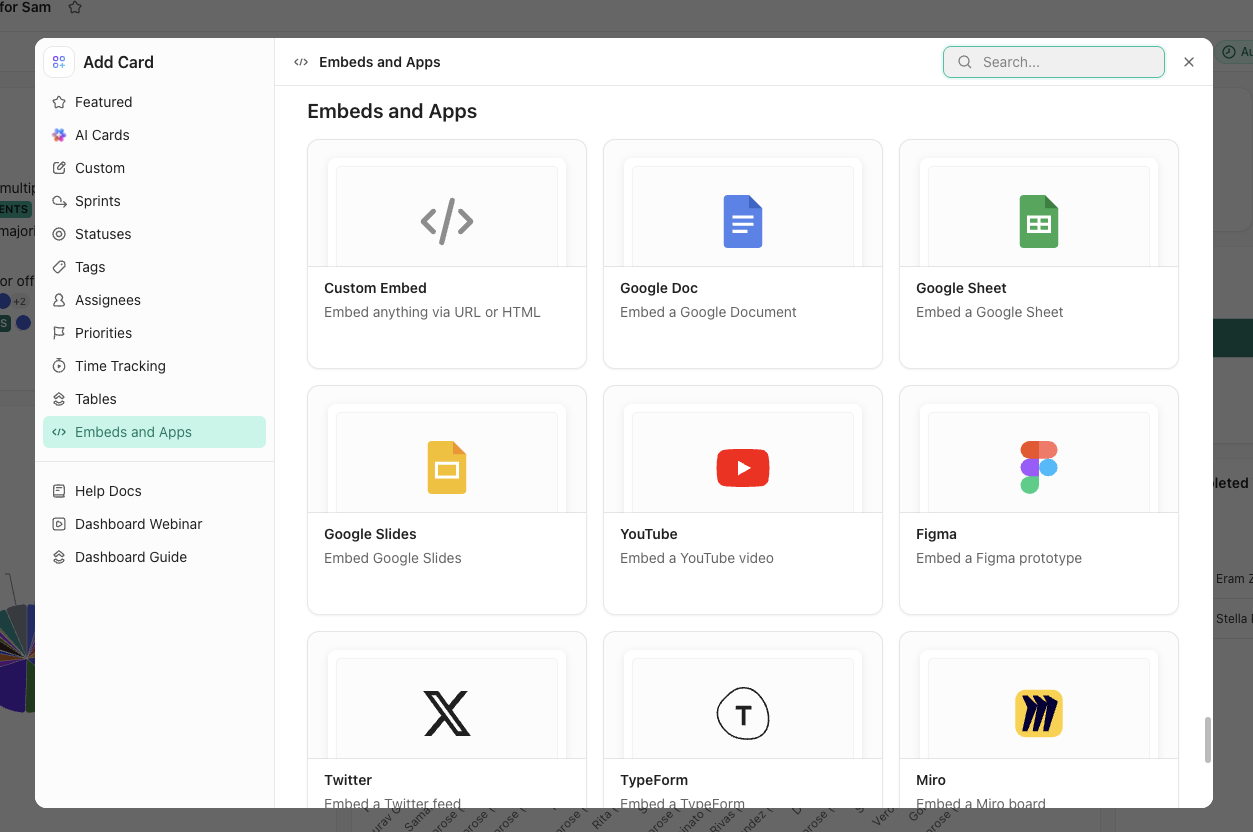Click the Tables layers icon

point(59,399)
